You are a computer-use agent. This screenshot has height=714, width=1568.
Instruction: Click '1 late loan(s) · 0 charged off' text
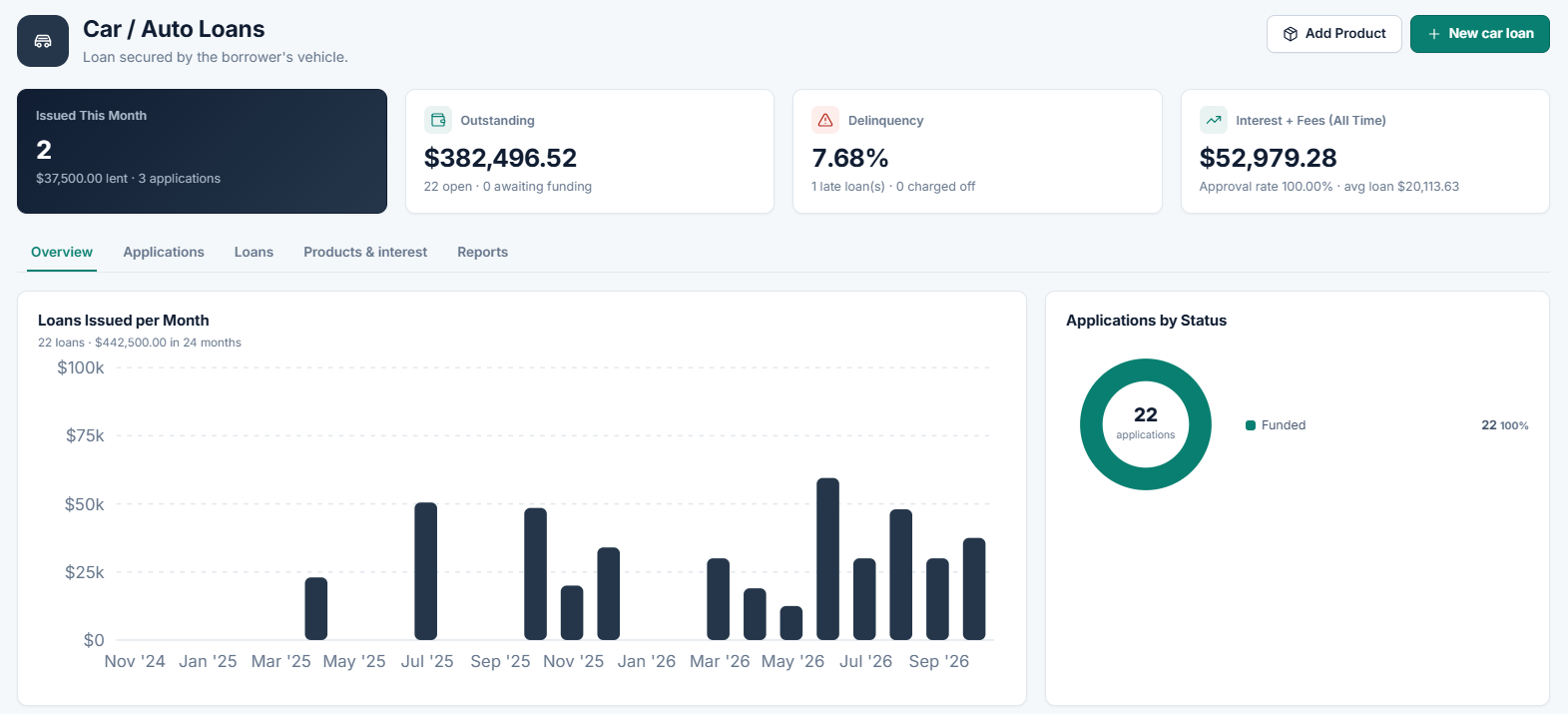click(x=893, y=187)
